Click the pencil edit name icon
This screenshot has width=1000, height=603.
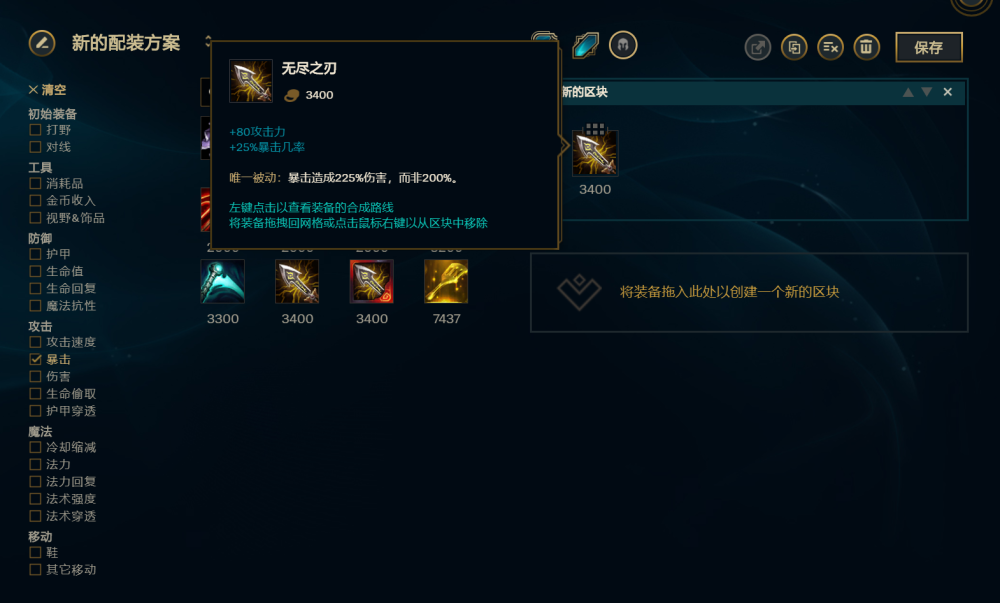[42, 43]
